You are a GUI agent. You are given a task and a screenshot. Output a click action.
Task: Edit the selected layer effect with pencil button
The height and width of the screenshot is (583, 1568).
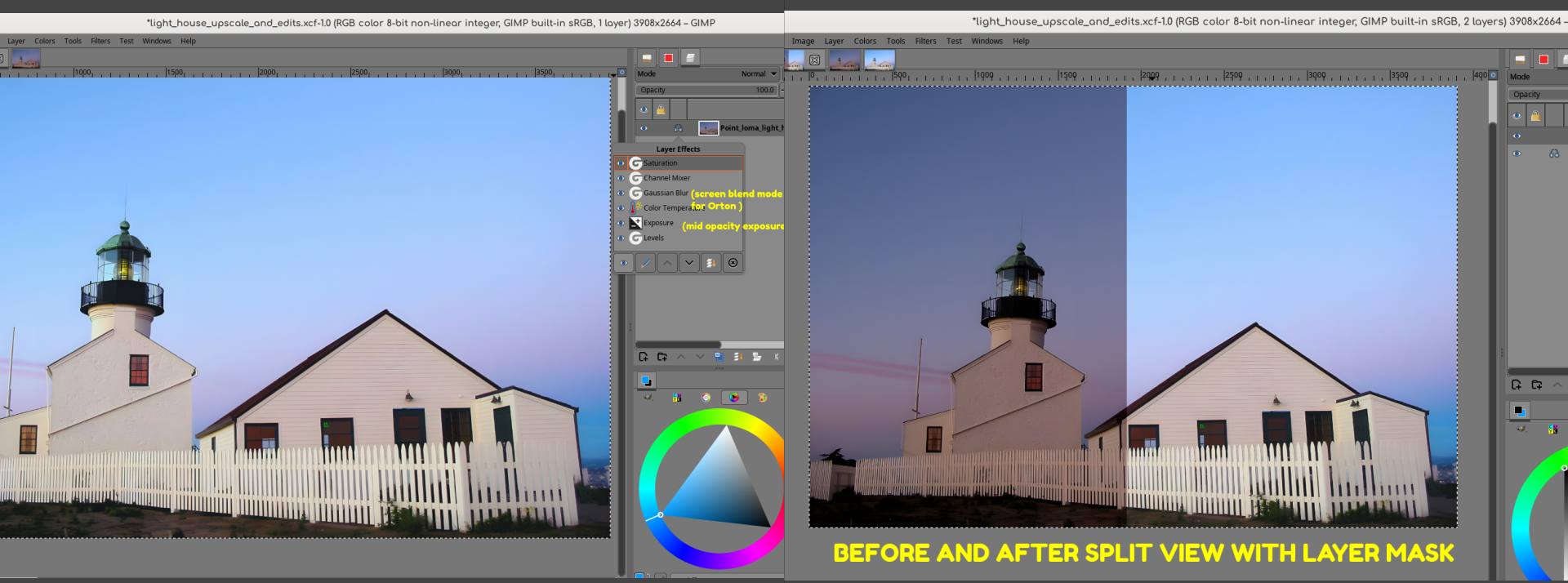(x=646, y=263)
